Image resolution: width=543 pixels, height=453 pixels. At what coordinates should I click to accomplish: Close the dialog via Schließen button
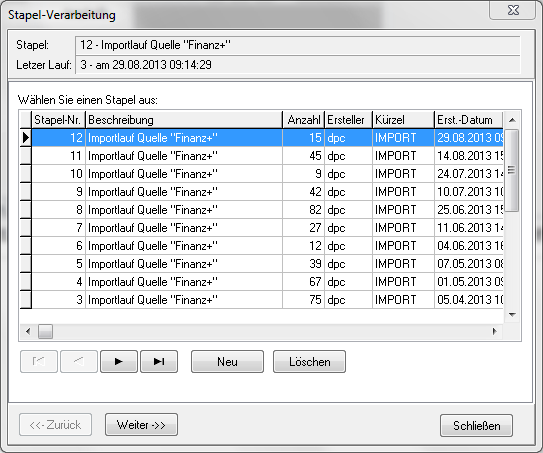(477, 425)
